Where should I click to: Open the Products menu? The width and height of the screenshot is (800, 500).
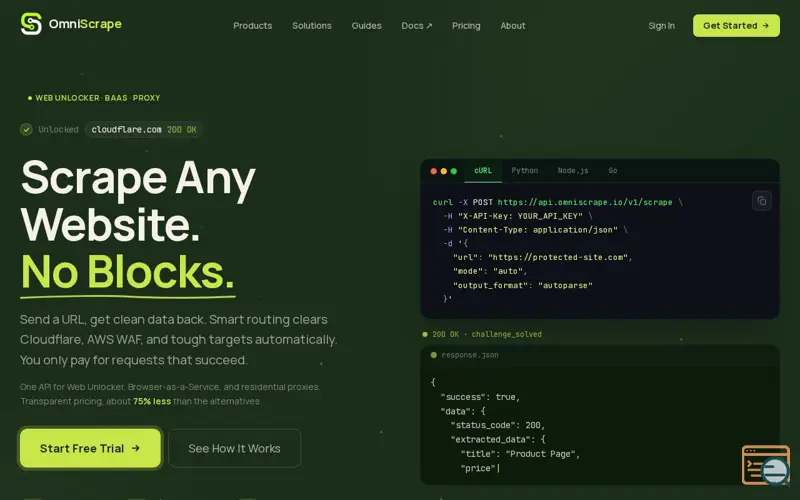tap(253, 26)
